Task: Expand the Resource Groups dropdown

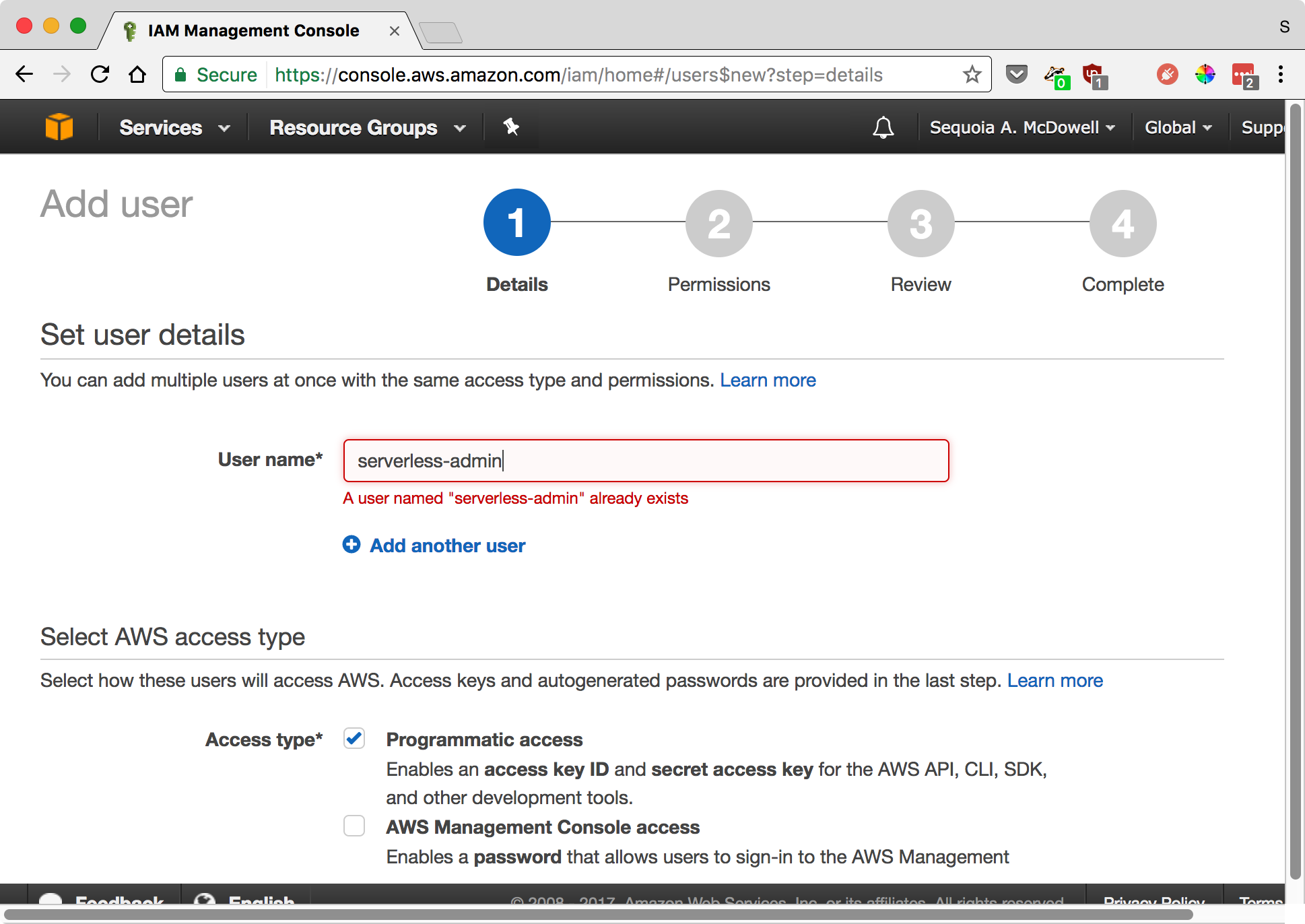Action: coord(368,127)
